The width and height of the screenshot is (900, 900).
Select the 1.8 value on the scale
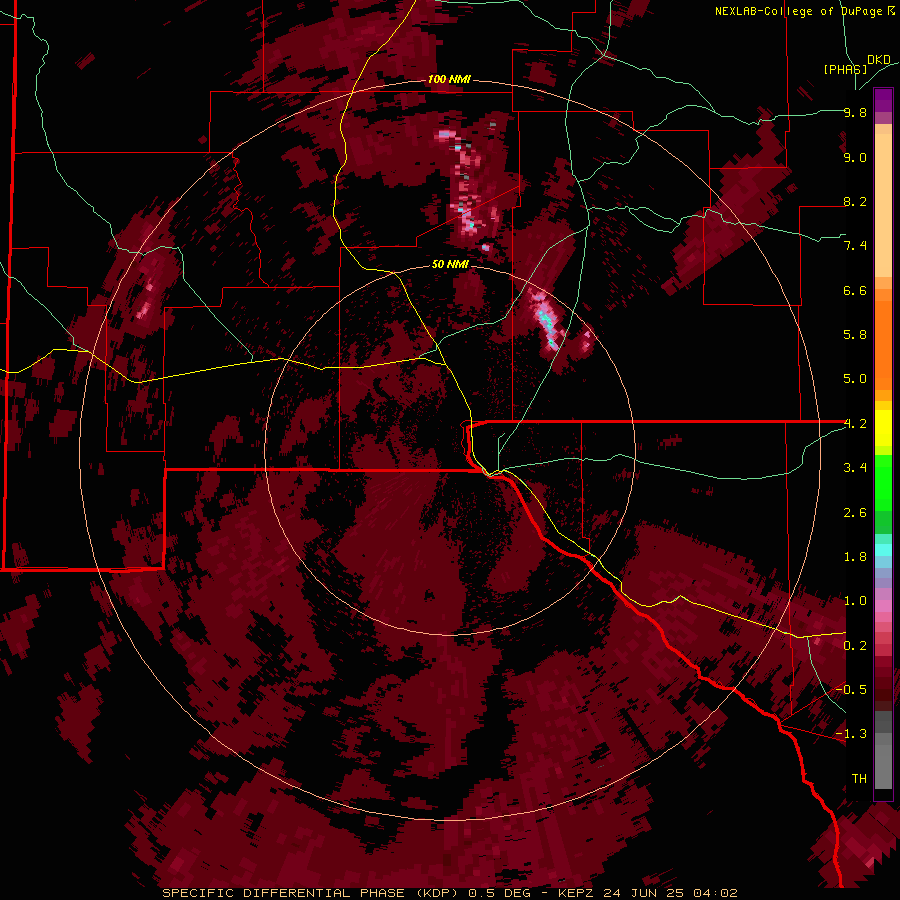855,557
